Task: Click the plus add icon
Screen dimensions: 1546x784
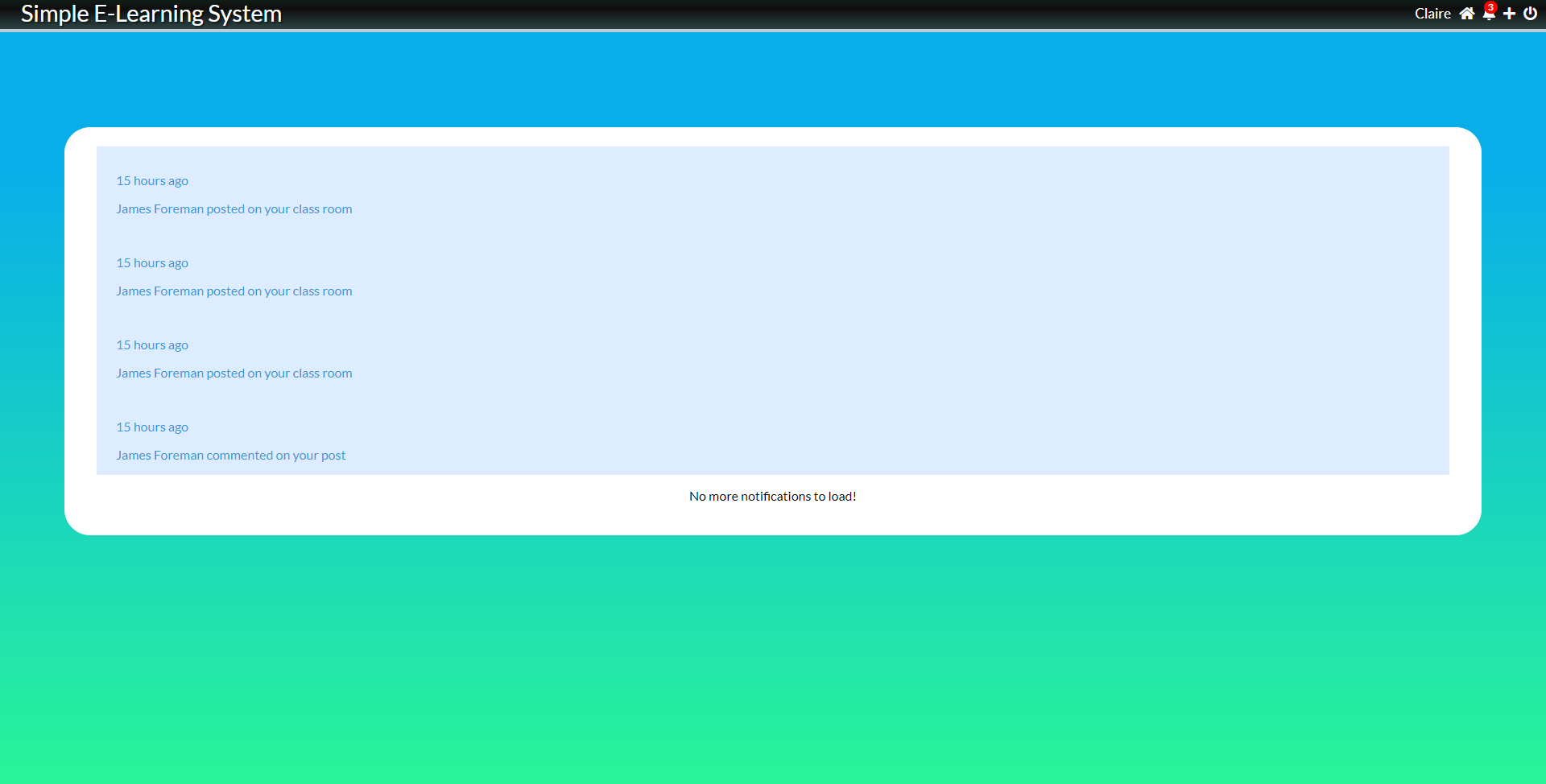Action: click(x=1510, y=14)
